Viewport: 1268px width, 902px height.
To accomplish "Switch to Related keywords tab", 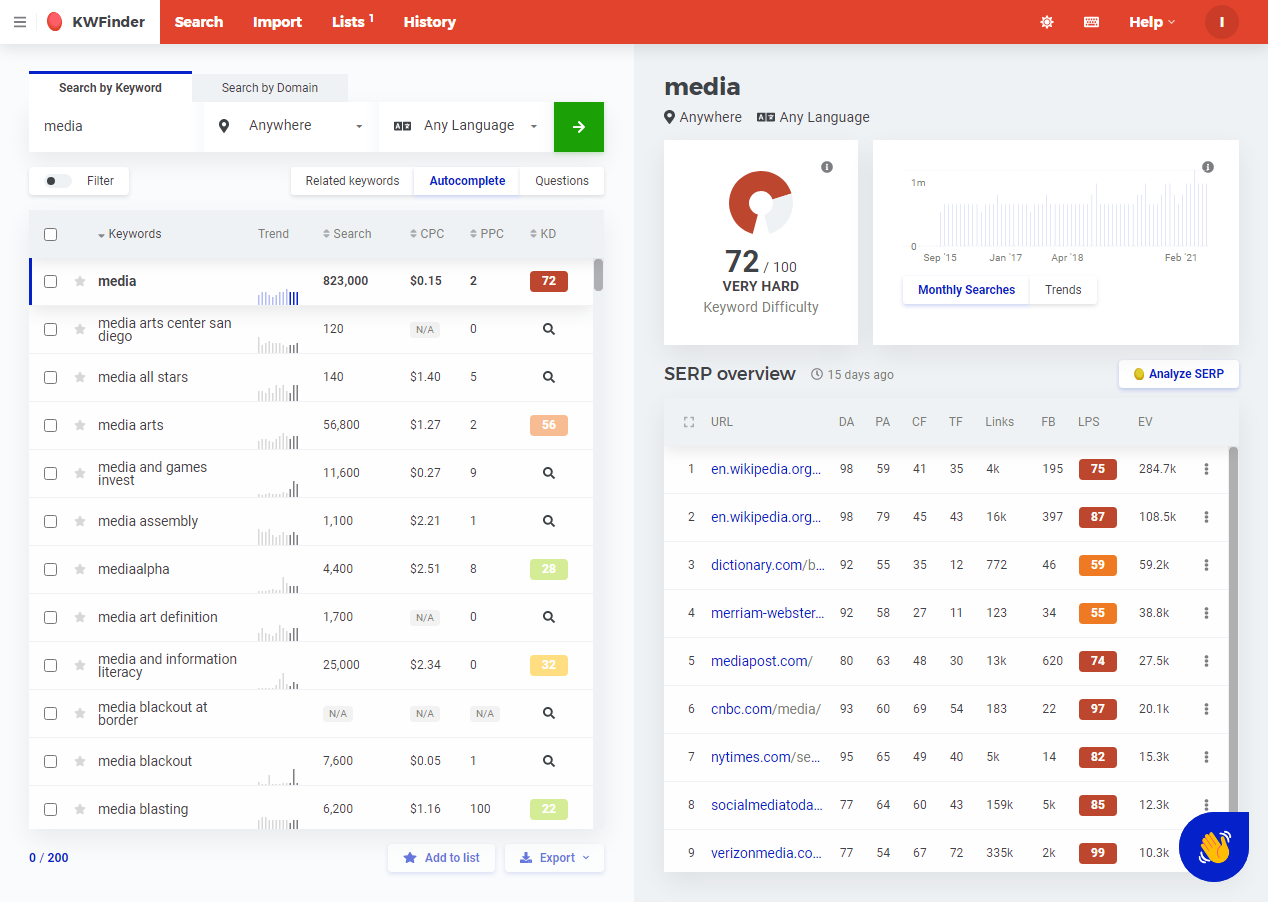I will pyautogui.click(x=352, y=181).
